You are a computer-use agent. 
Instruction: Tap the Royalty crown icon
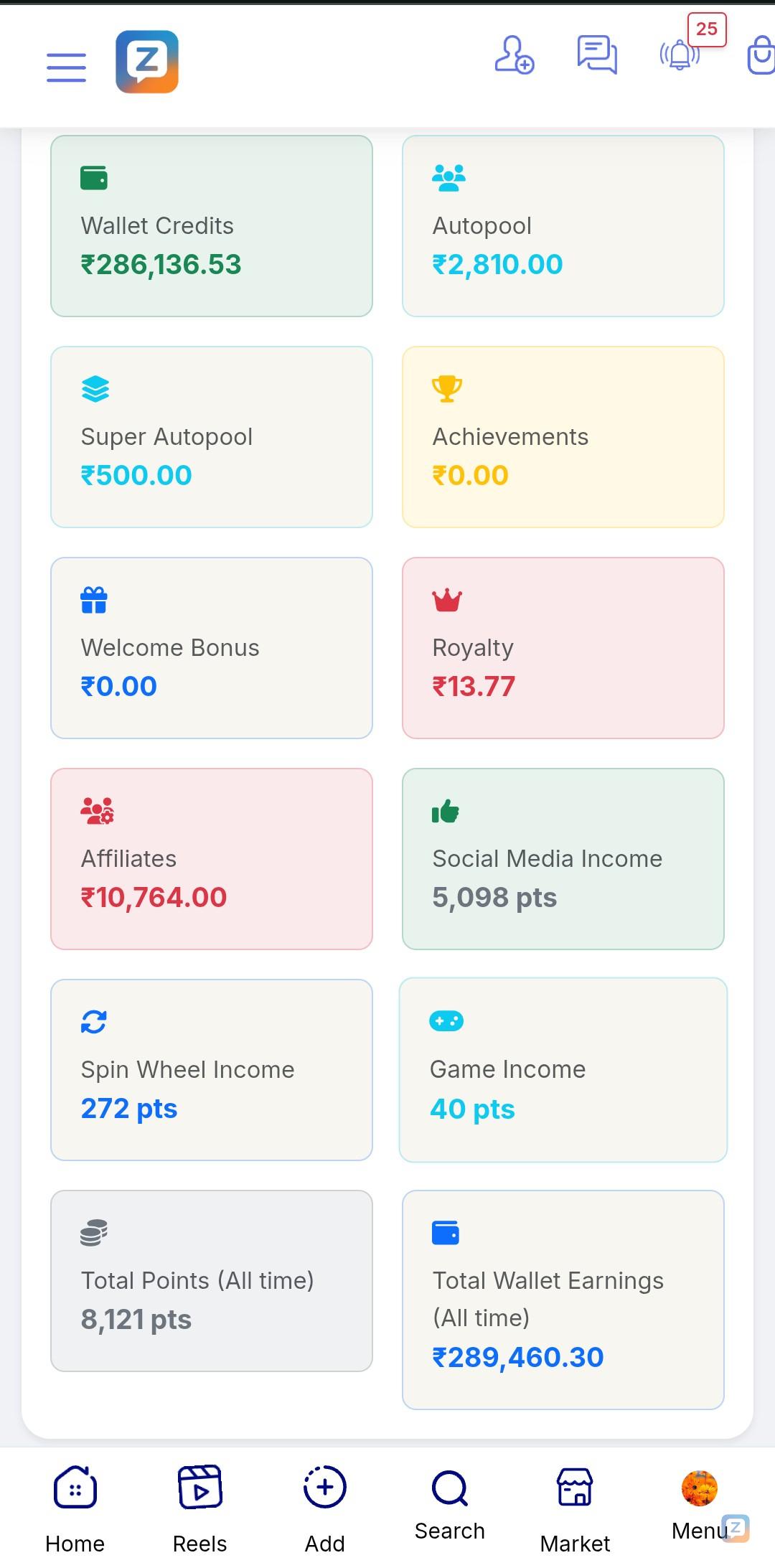tap(446, 598)
